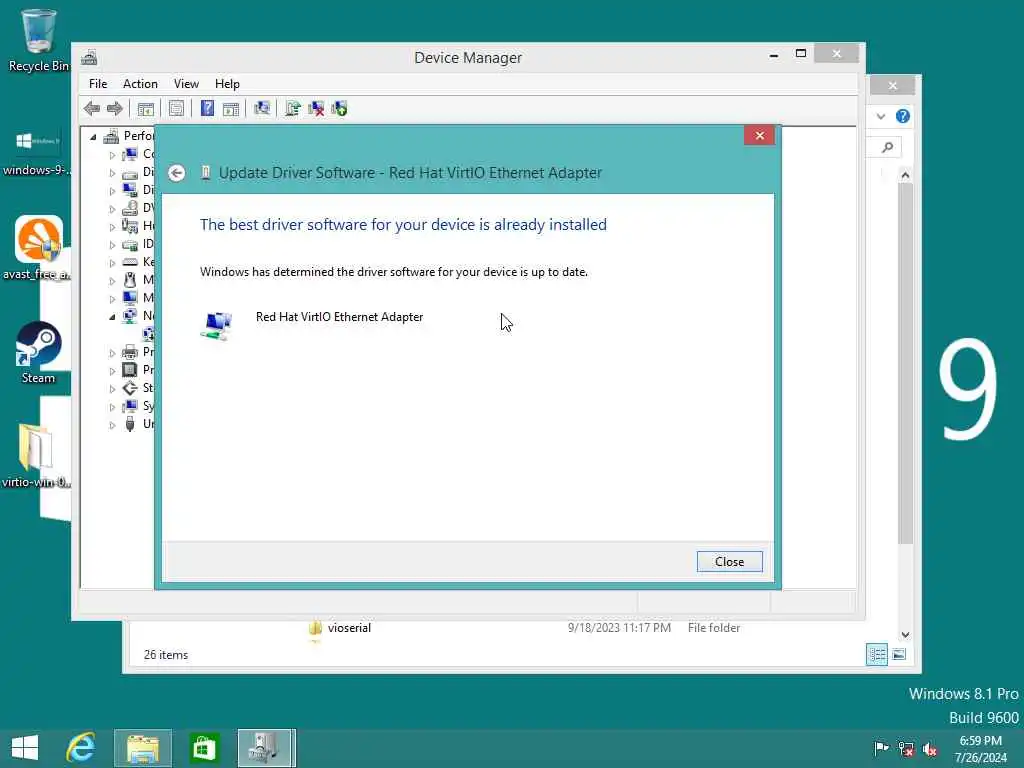Click the 'Red Hat VirtIO Ethernet Adapter' device label

[339, 317]
